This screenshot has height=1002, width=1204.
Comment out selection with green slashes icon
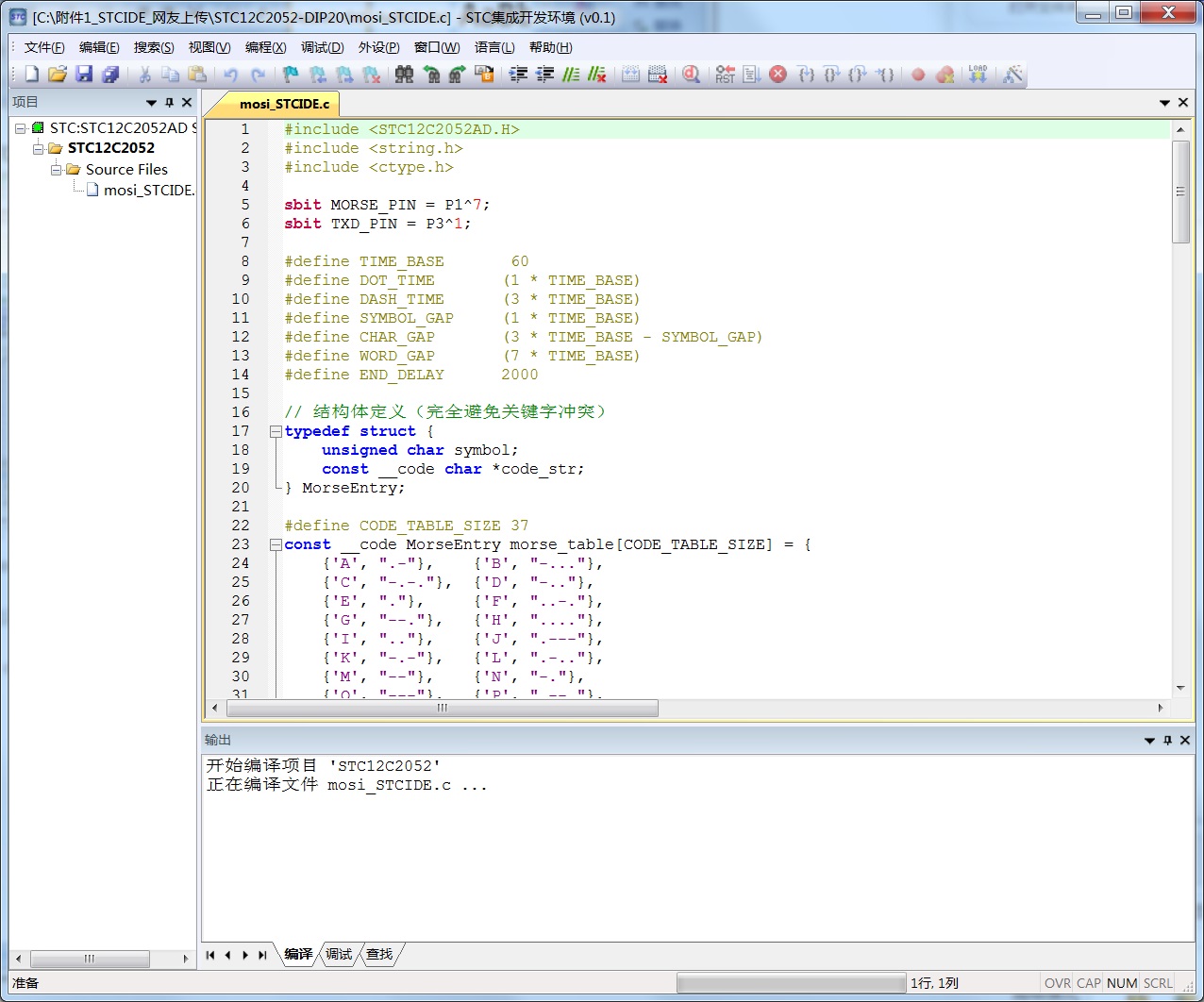coord(571,75)
